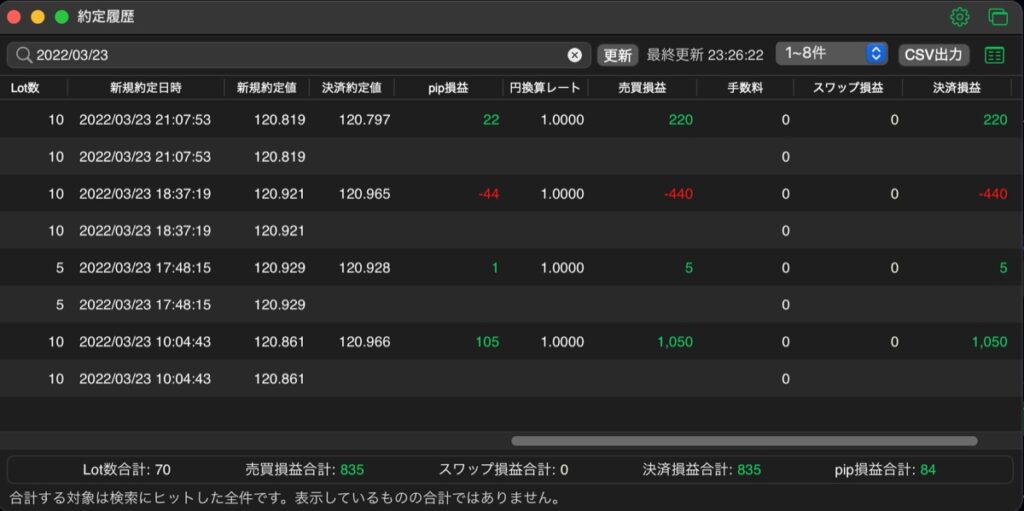Click the 売買損益合計 835 summary value

352,469
